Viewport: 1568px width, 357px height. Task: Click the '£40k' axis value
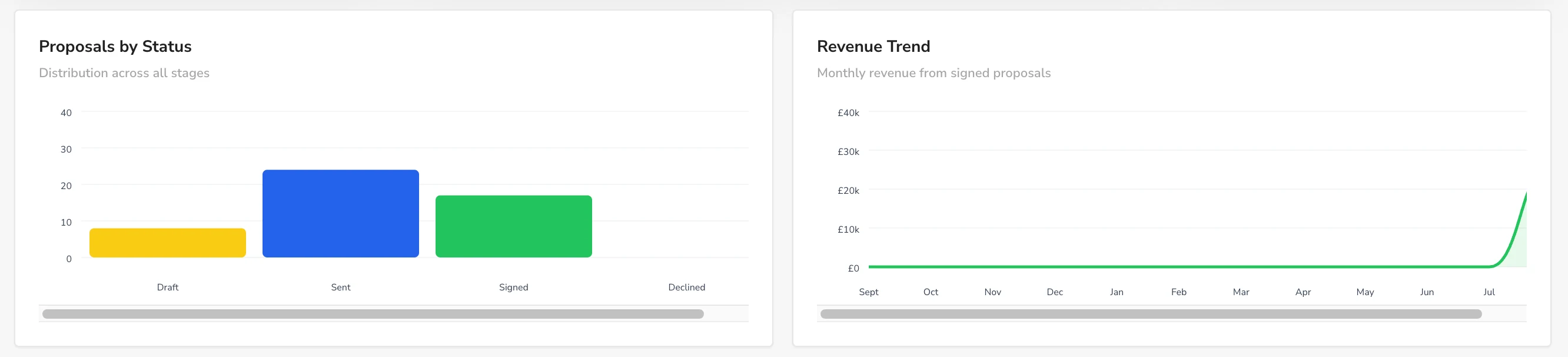[849, 113]
